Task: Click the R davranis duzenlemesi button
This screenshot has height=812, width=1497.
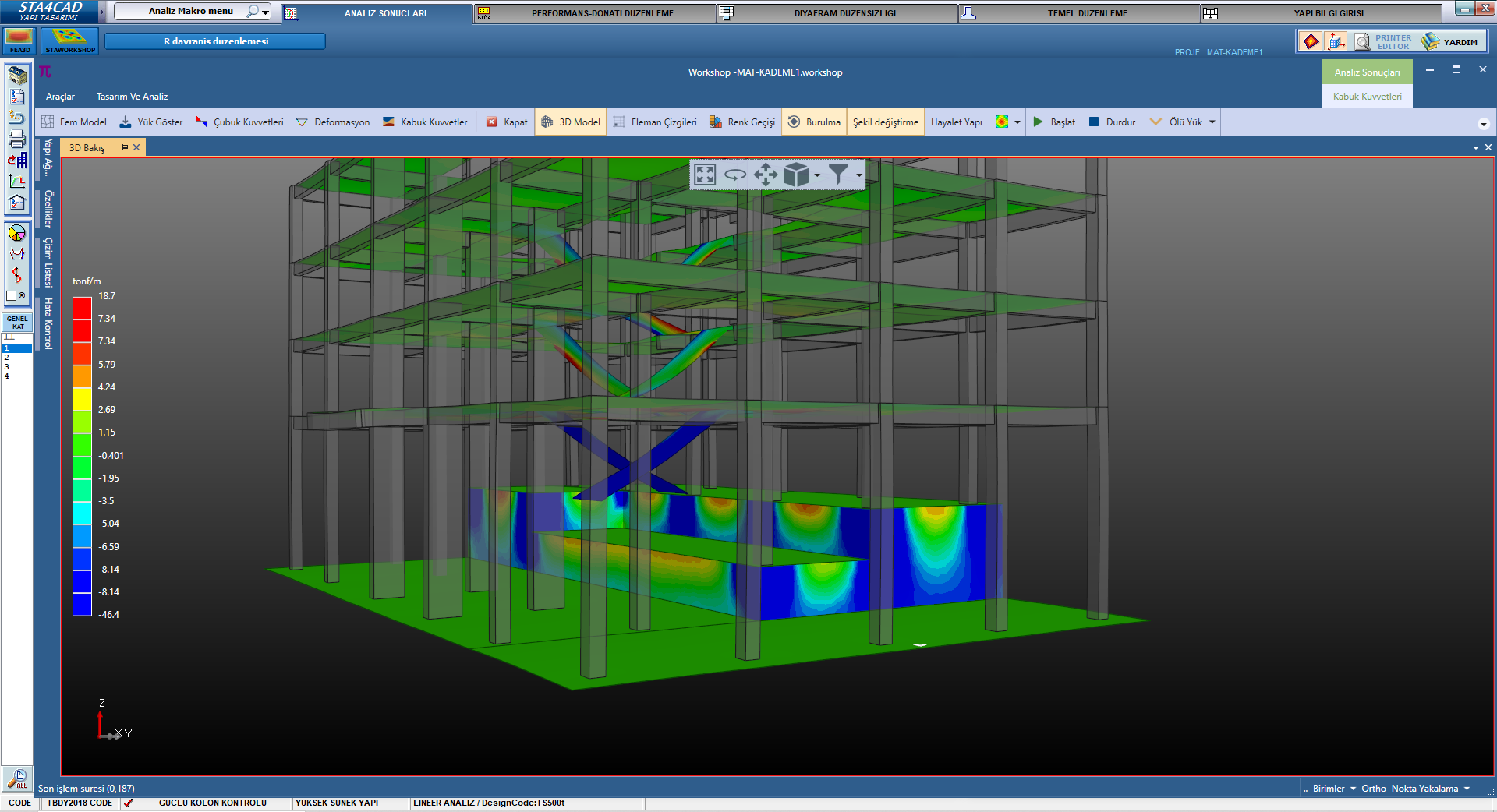Action: 215,41
